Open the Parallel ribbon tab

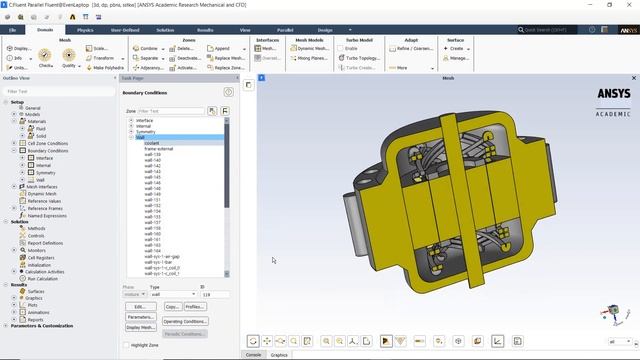click(285, 30)
